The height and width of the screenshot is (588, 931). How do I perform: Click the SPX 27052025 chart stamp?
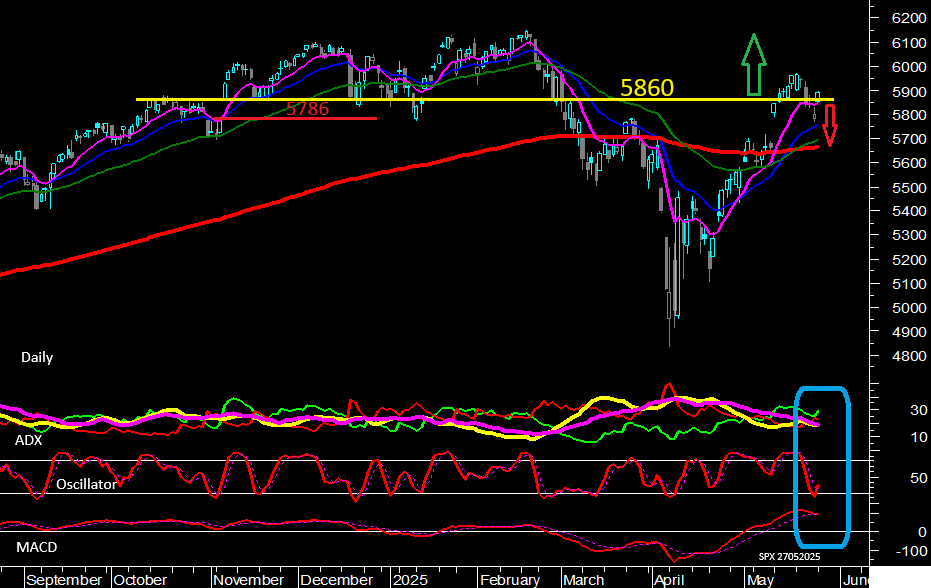pos(789,557)
